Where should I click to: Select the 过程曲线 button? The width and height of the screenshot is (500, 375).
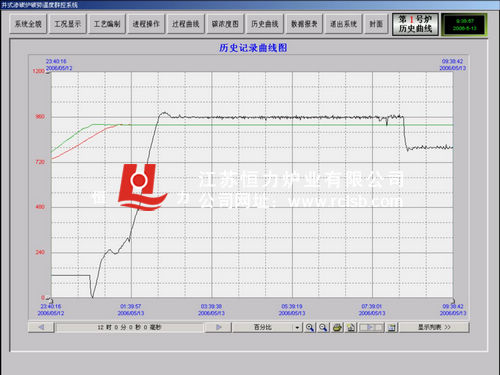pyautogui.click(x=186, y=24)
